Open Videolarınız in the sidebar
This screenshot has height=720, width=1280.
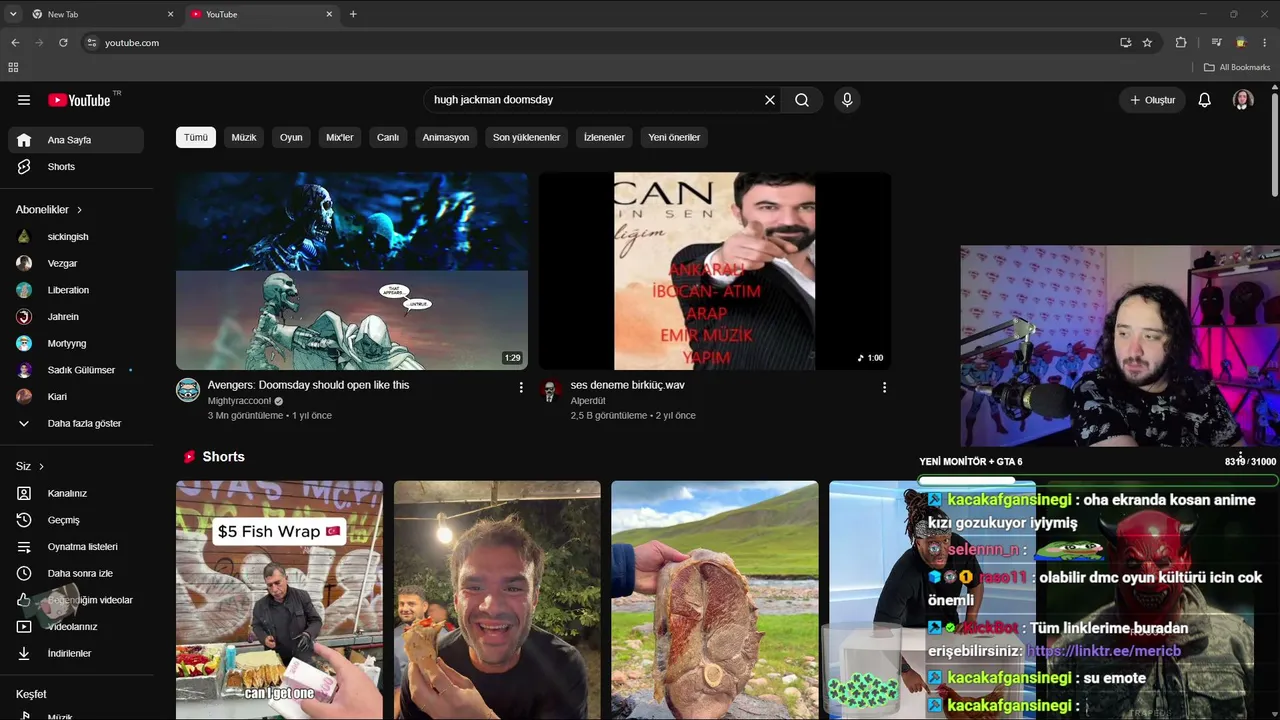[76, 627]
